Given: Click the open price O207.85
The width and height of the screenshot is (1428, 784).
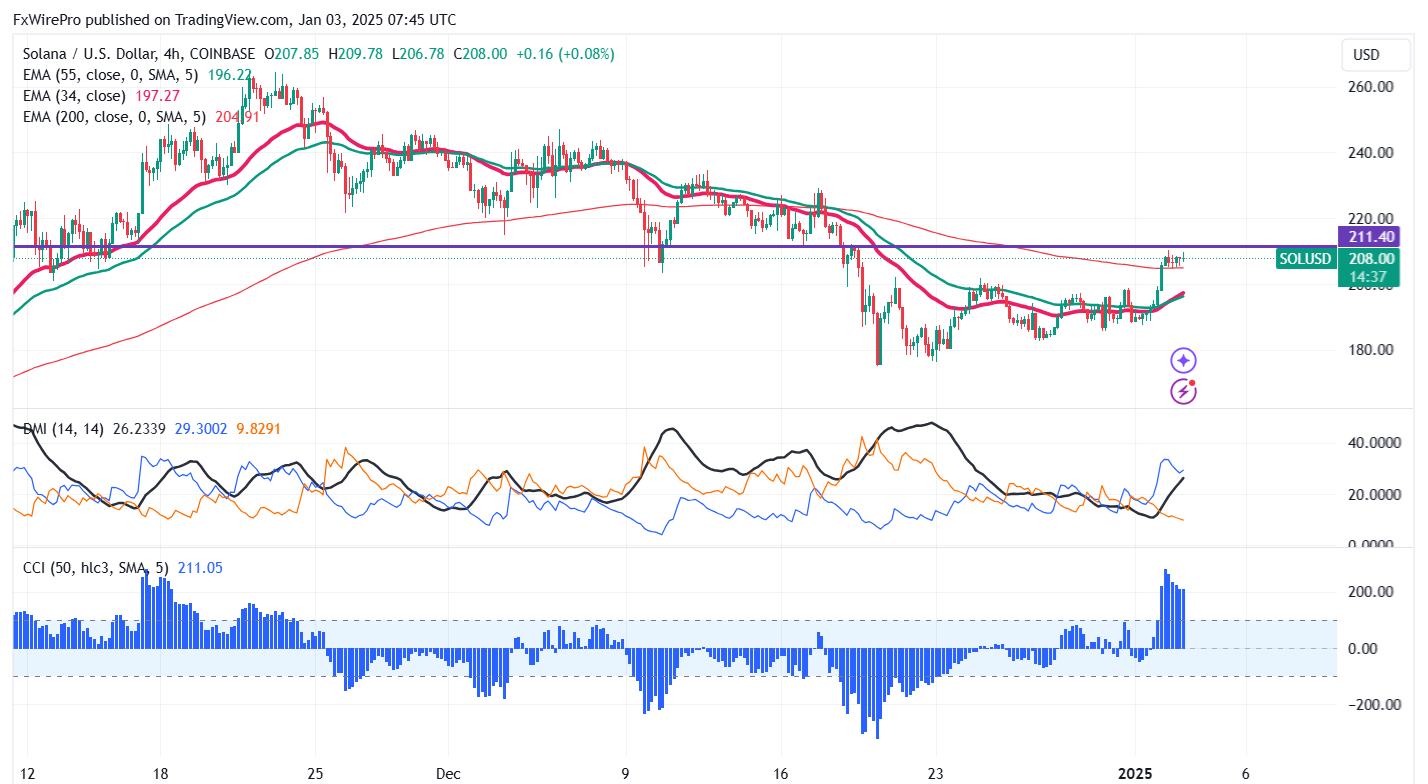Looking at the screenshot, I should [x=292, y=53].
